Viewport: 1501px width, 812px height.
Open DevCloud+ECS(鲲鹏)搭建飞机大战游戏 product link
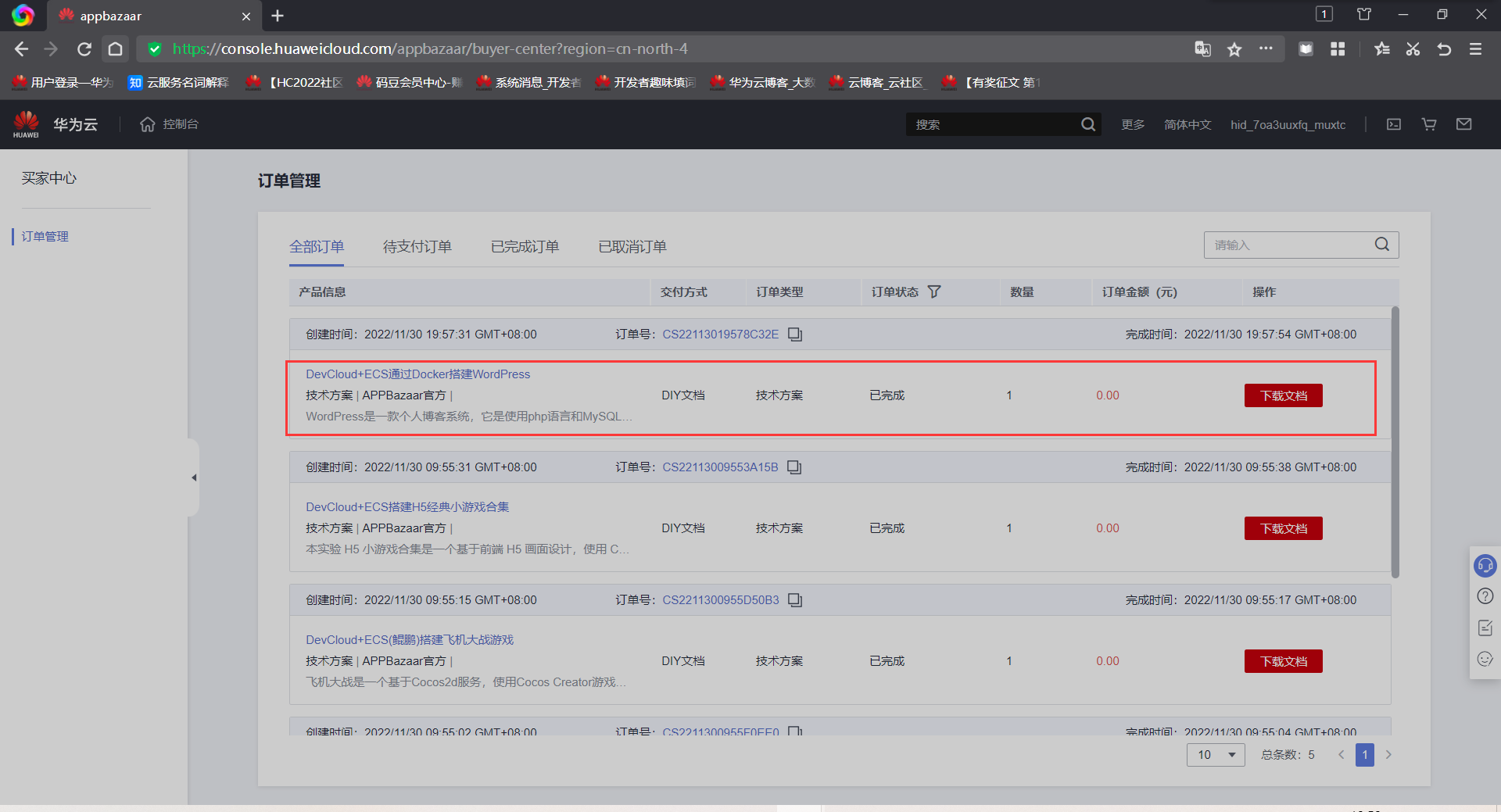point(410,640)
